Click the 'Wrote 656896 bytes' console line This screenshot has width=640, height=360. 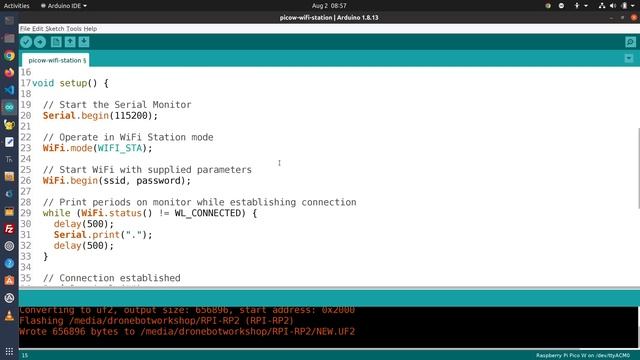pos(187,331)
